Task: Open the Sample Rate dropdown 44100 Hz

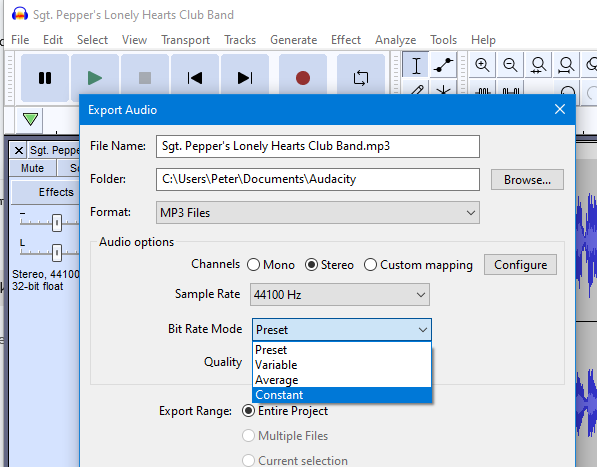Action: pyautogui.click(x=340, y=295)
